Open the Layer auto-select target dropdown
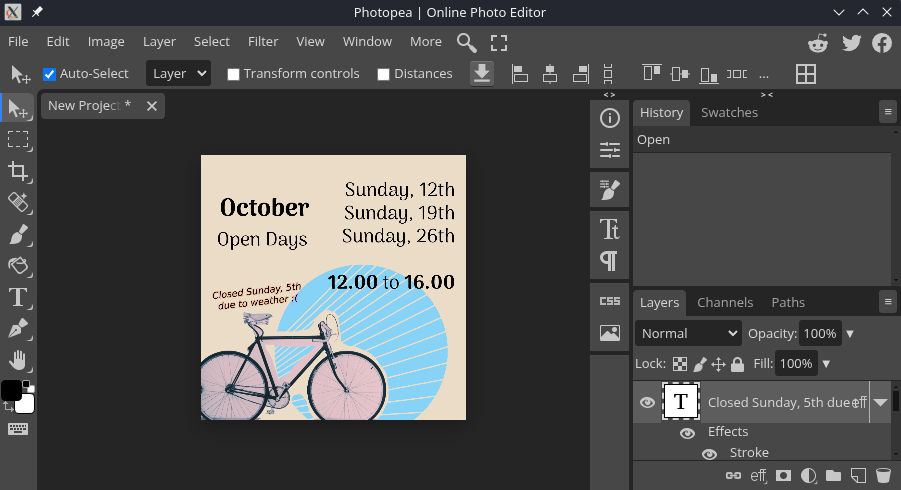The width and height of the screenshot is (901, 490). click(x=178, y=73)
